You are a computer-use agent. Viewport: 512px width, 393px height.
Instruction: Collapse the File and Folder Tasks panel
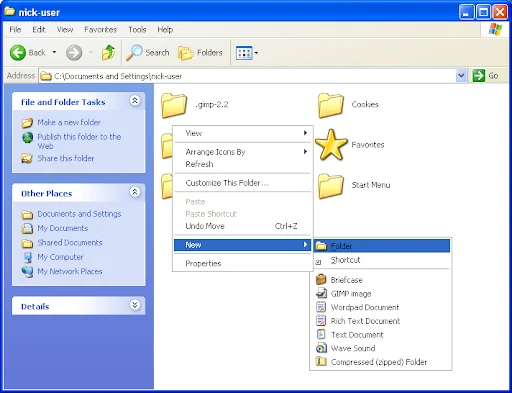coord(135,100)
